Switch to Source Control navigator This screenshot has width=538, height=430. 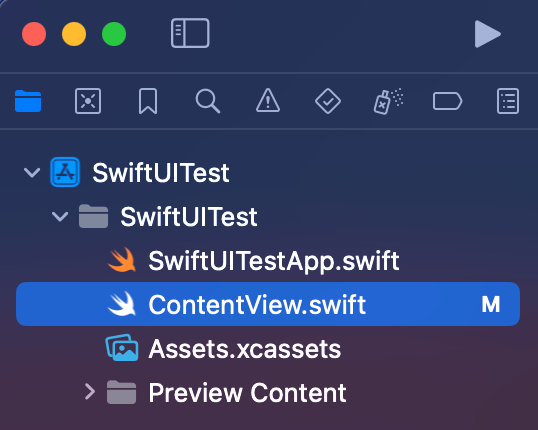tap(88, 101)
